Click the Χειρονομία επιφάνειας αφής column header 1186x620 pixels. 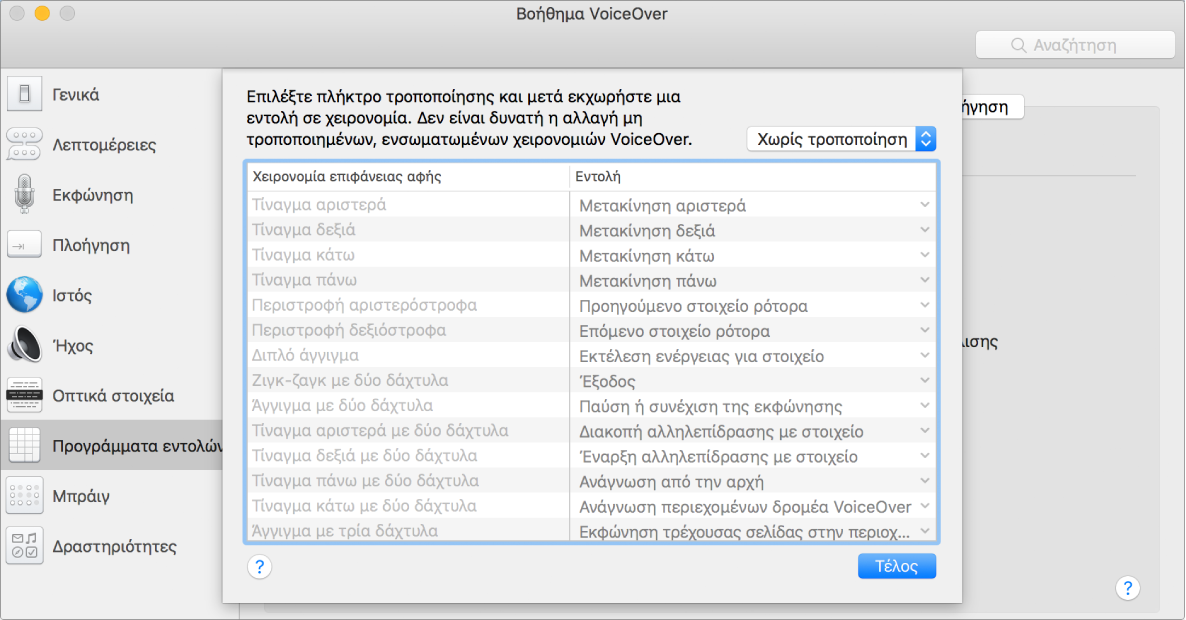347,177
